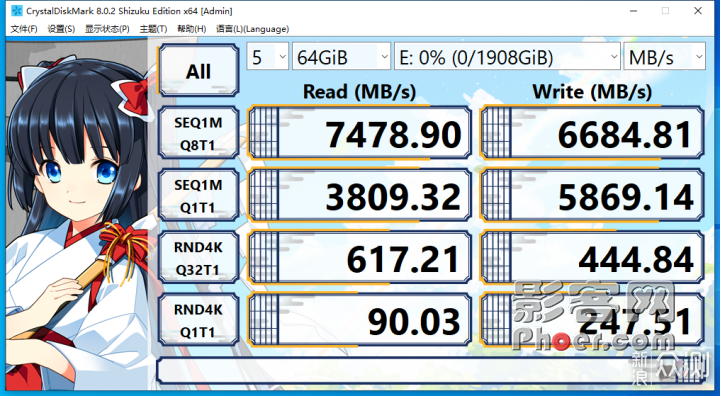The height and width of the screenshot is (396, 720).
Task: Open the 文件(F) menu
Action: (24, 29)
